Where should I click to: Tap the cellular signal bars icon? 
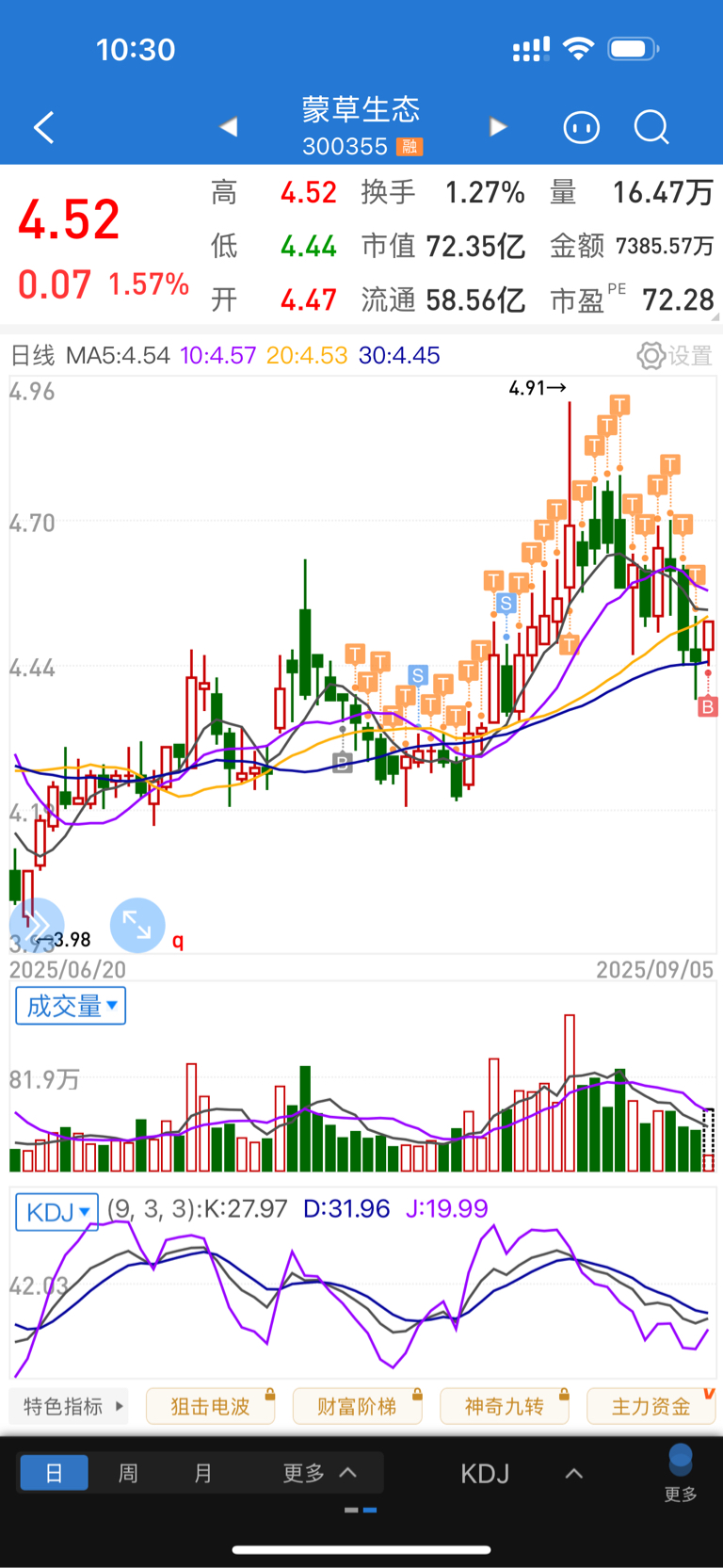click(x=531, y=50)
